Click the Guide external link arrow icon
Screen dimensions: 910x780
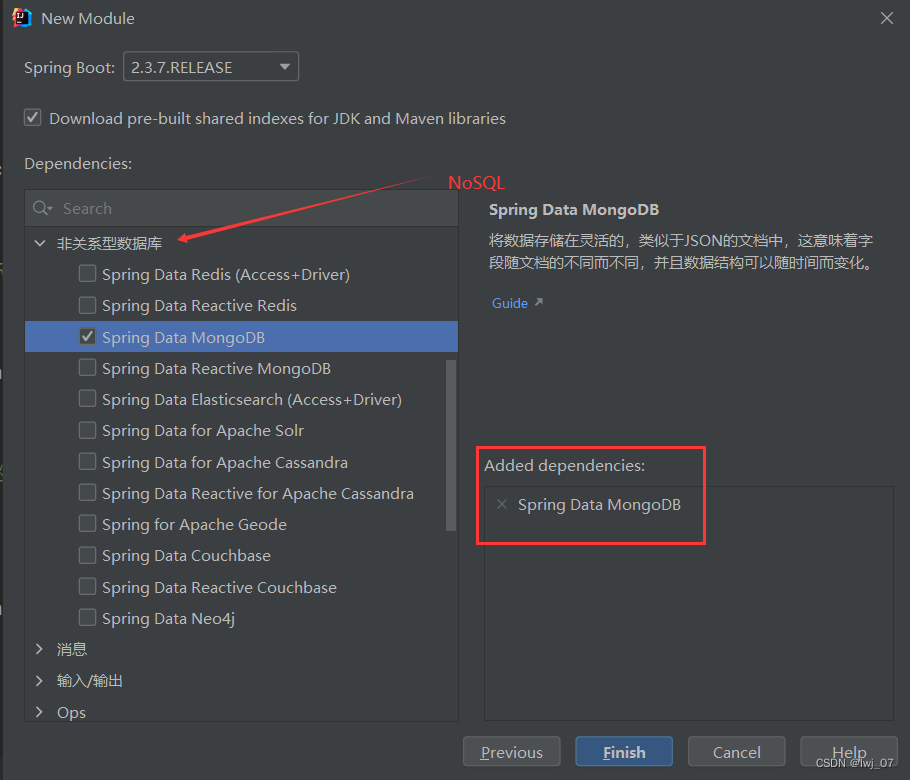(x=539, y=302)
